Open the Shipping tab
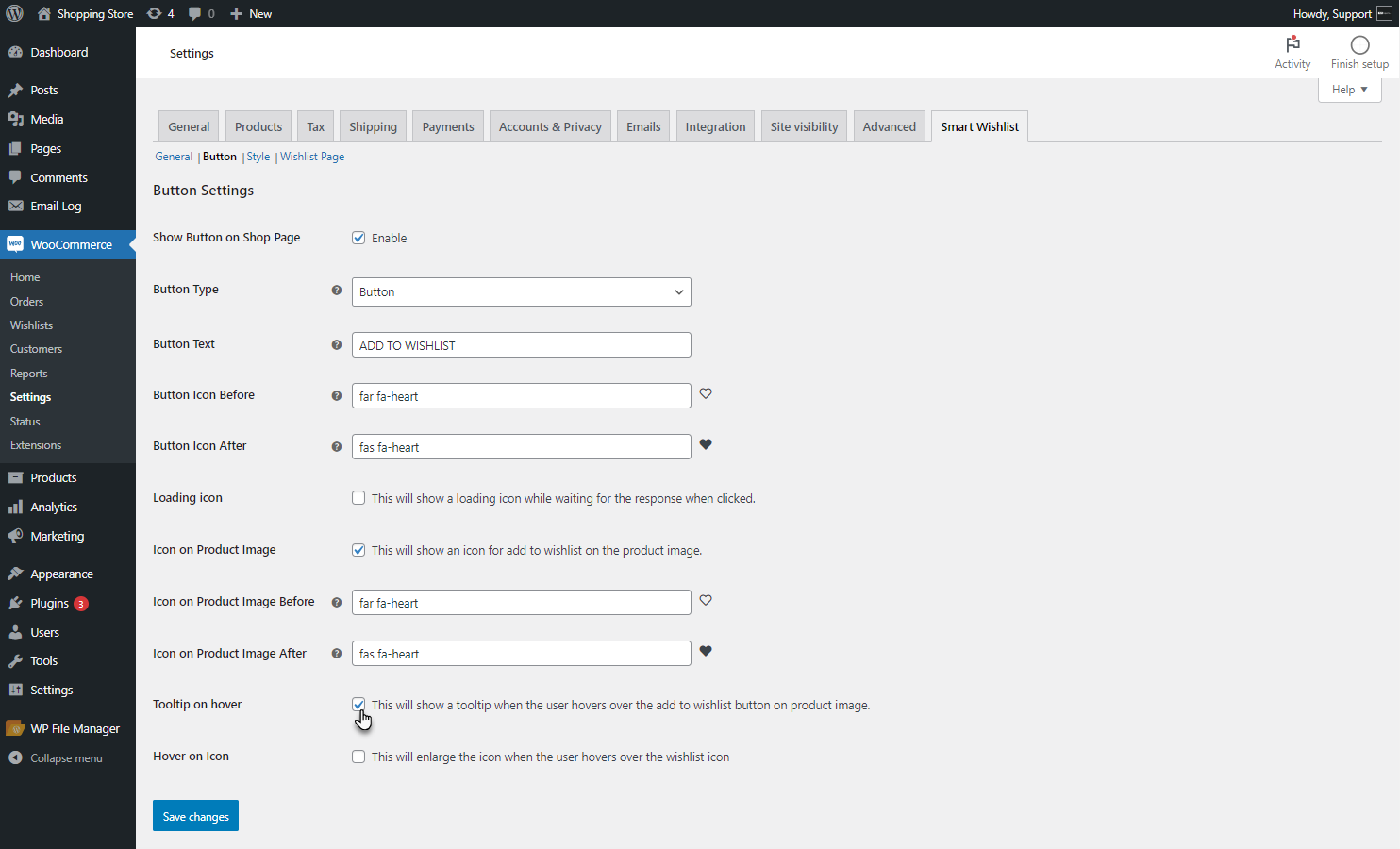The image size is (1400, 849). (373, 126)
